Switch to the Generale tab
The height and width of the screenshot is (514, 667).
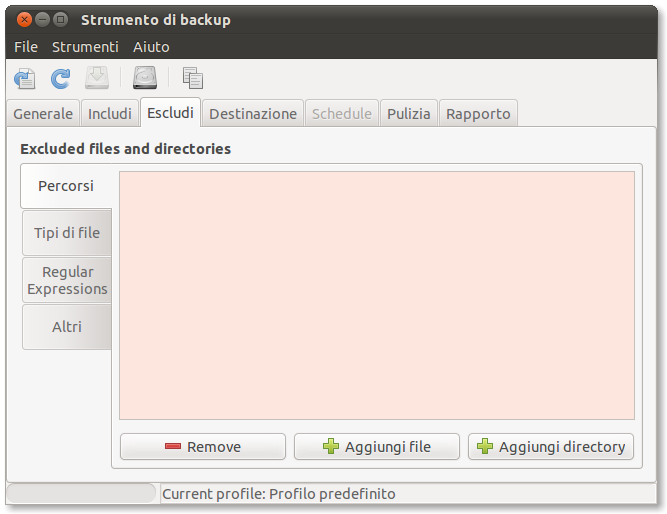click(x=43, y=114)
